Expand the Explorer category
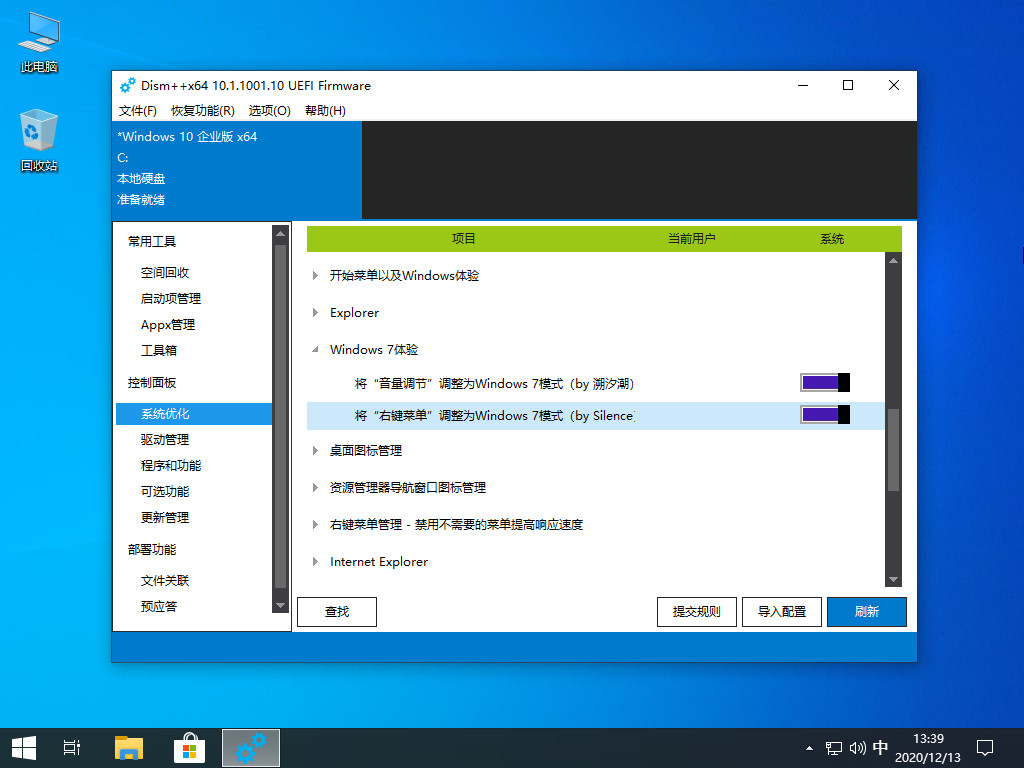Viewport: 1024px width, 768px height. tap(317, 312)
